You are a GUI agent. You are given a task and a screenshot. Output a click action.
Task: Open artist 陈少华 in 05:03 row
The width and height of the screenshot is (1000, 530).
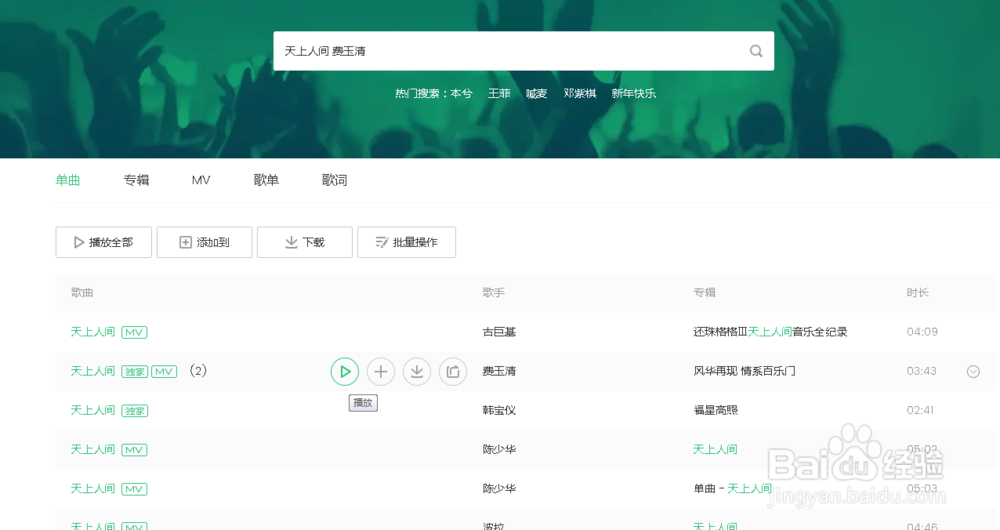point(499,489)
